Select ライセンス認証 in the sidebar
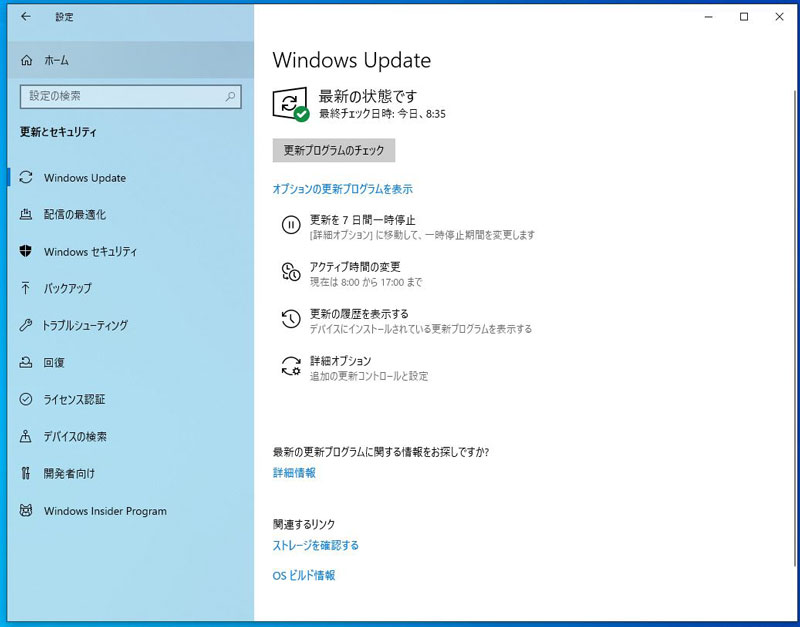Screen dimensions: 800x627 131,399
